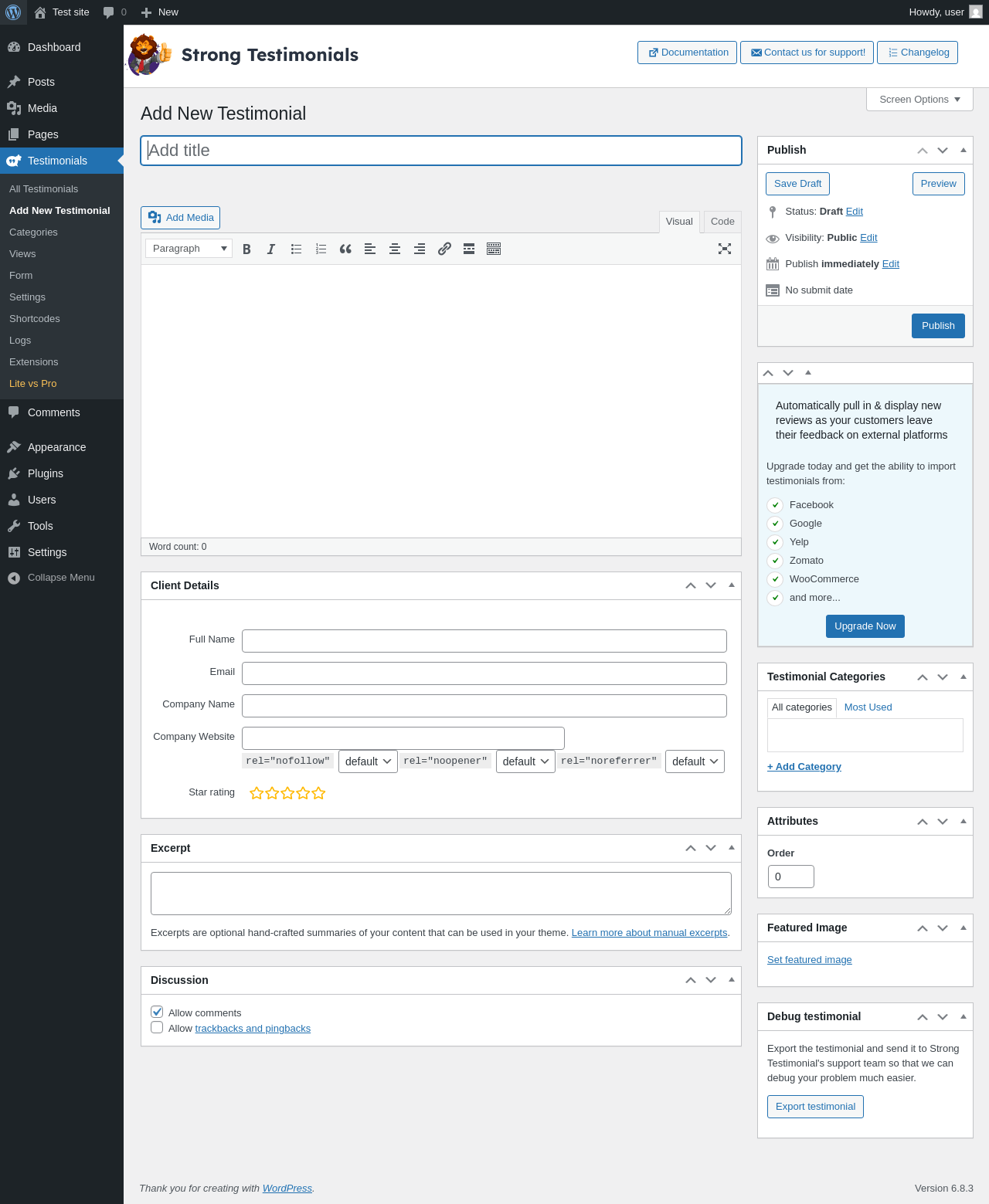
Task: Click Save Draft button
Action: (797, 184)
